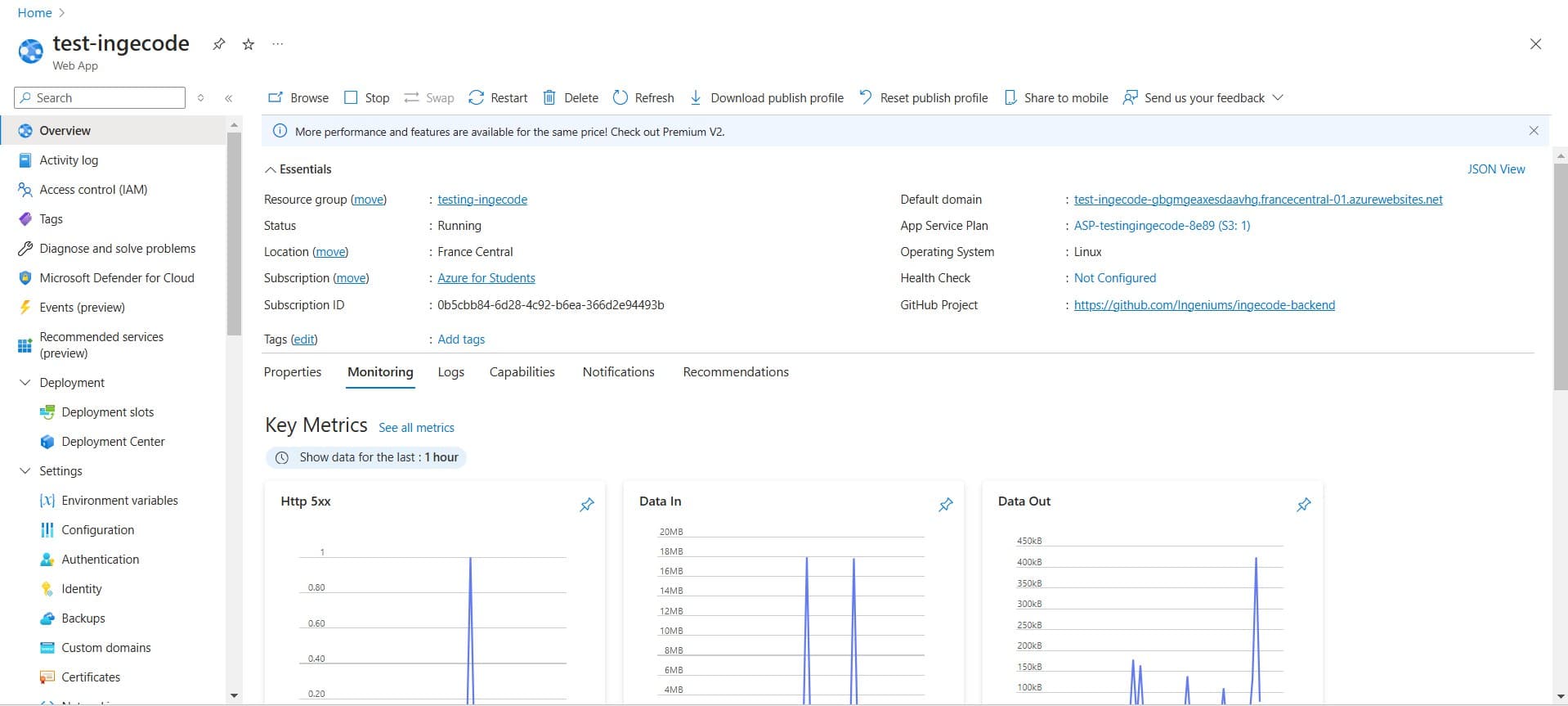This screenshot has width=1568, height=706.
Task: Collapse the Deployment menu group
Action: [25, 383]
